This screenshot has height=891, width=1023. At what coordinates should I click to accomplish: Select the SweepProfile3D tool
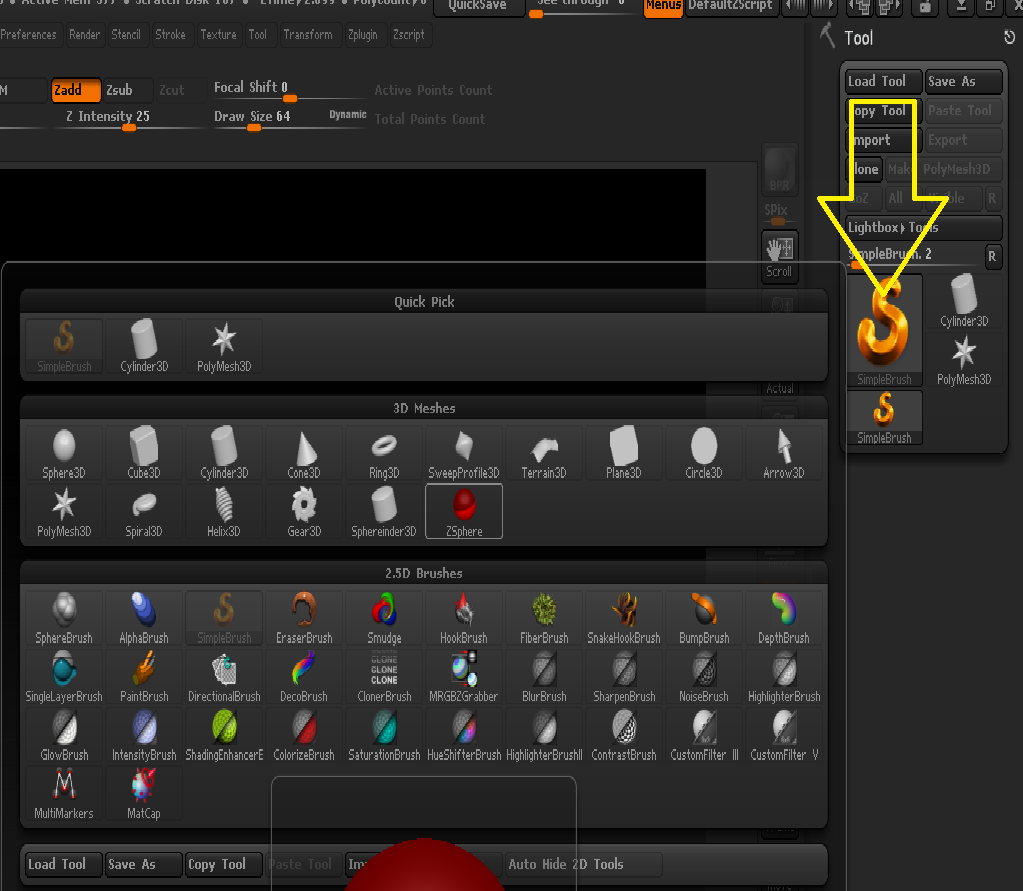click(x=464, y=453)
